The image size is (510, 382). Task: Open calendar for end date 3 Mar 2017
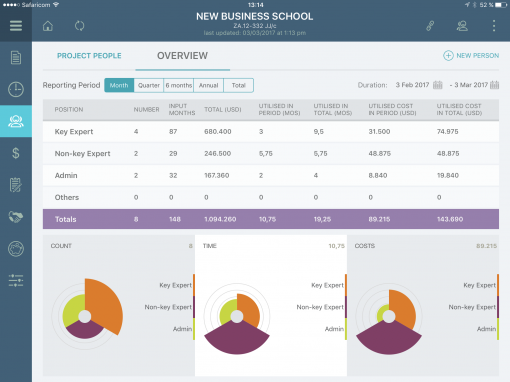tap(494, 85)
